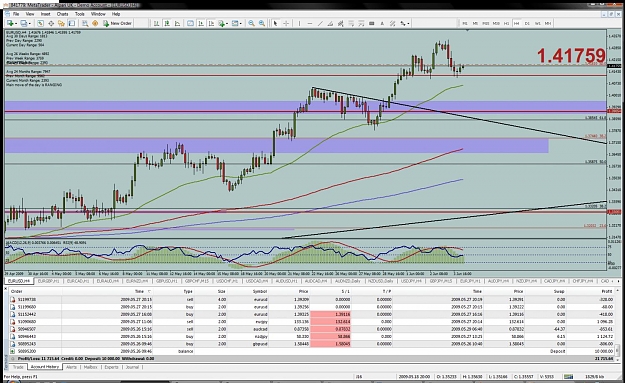The width and height of the screenshot is (625, 383).
Task: Switch to bar chart display
Action: pyautogui.click(x=157, y=24)
